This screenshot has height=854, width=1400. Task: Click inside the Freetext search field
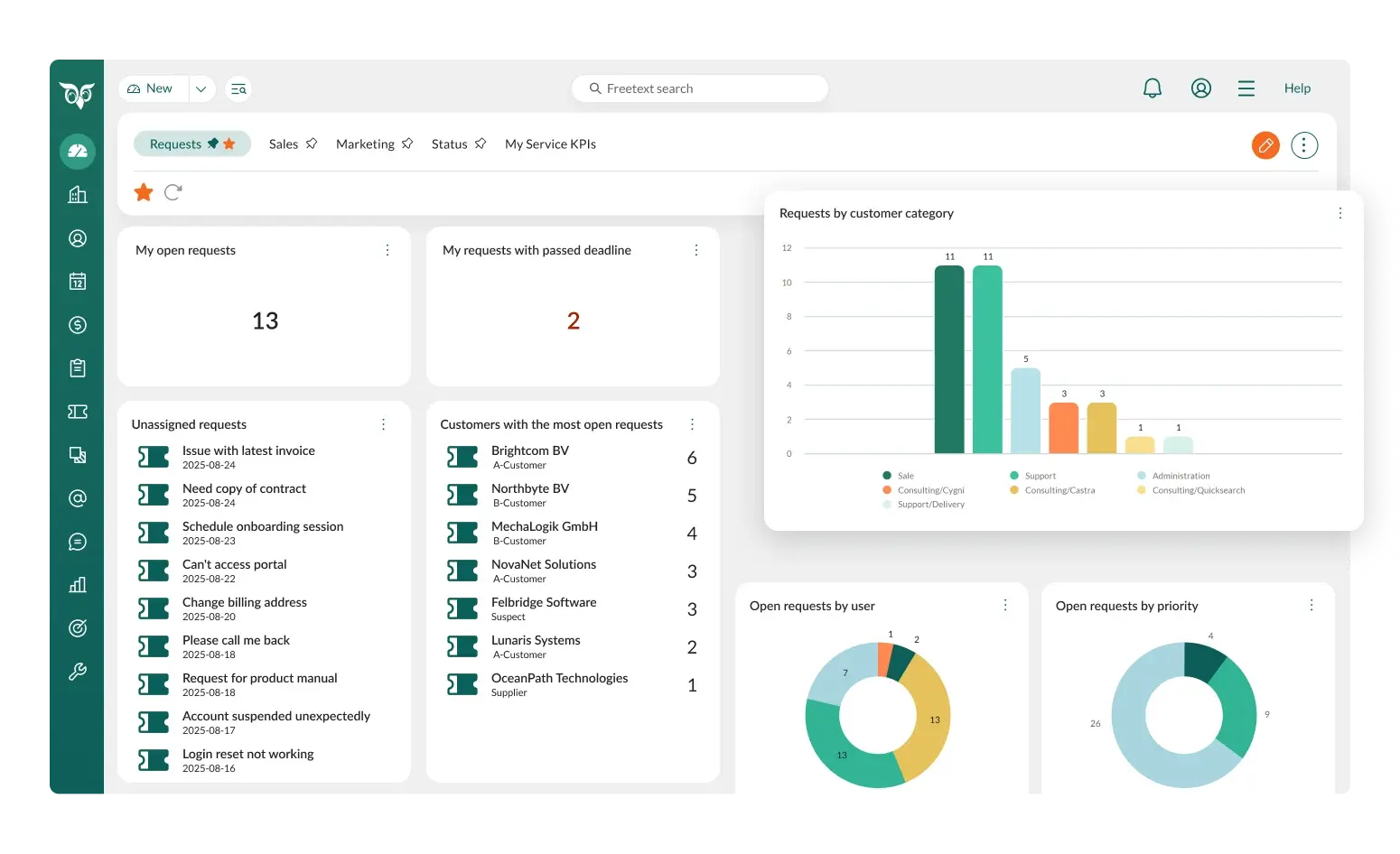700,88
